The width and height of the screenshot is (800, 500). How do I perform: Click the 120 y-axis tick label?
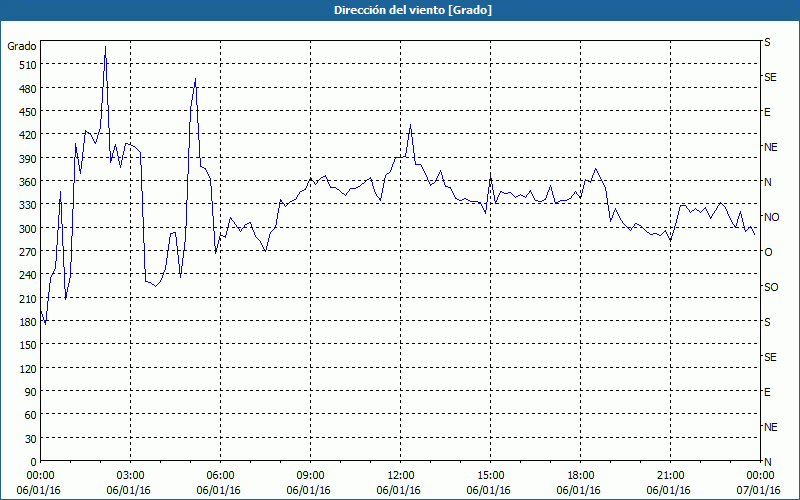[28, 368]
